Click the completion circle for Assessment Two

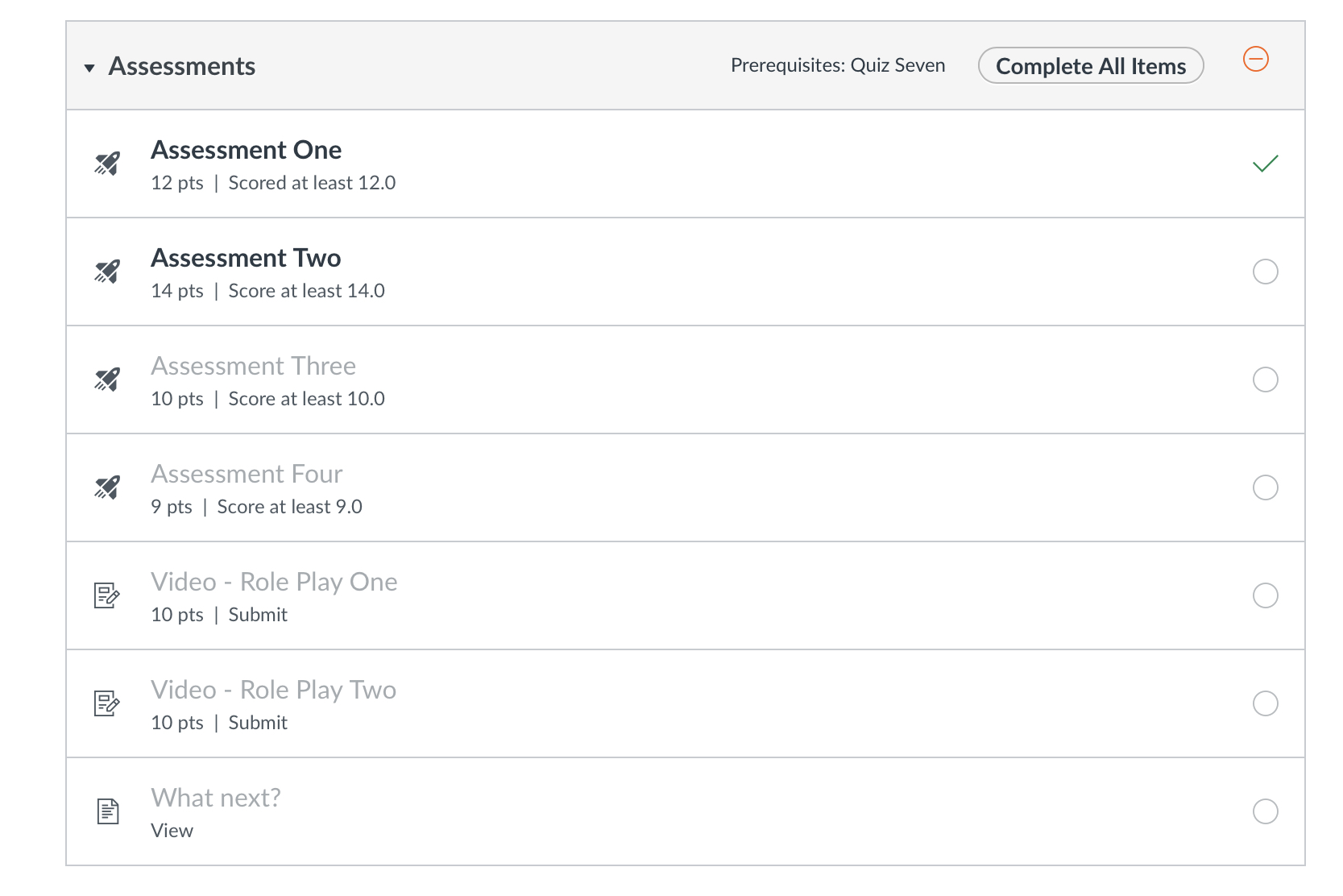tap(1266, 272)
